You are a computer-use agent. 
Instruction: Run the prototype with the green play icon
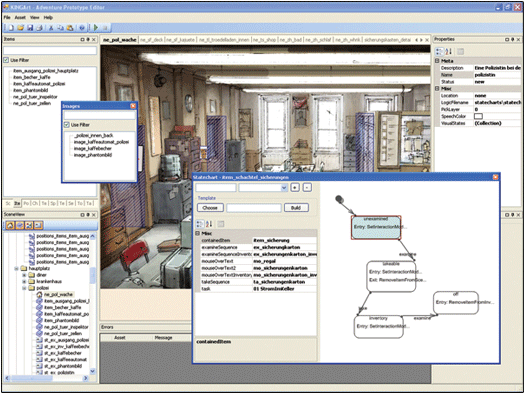click(x=96, y=28)
